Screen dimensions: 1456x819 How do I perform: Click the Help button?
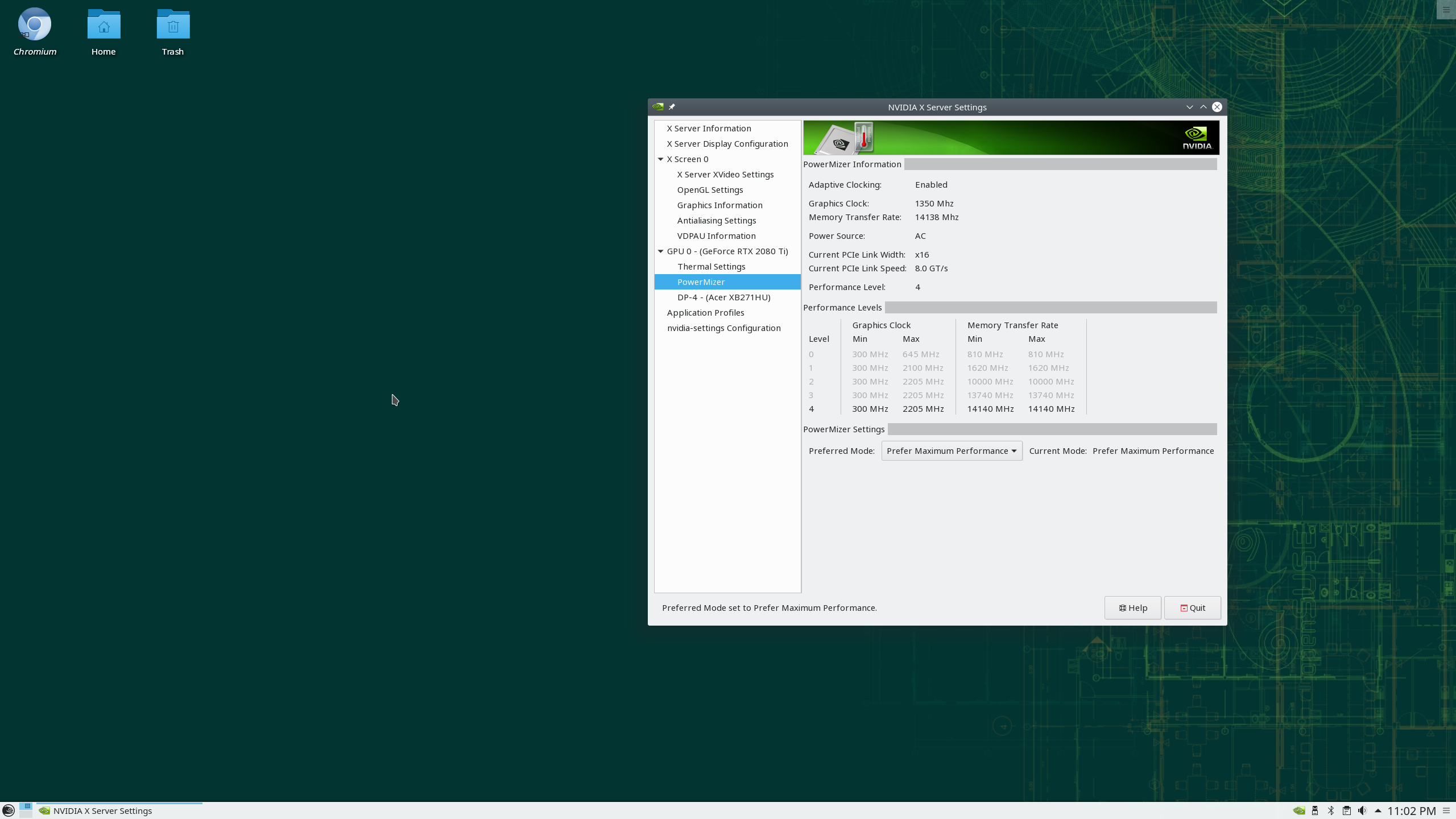pos(1132,608)
